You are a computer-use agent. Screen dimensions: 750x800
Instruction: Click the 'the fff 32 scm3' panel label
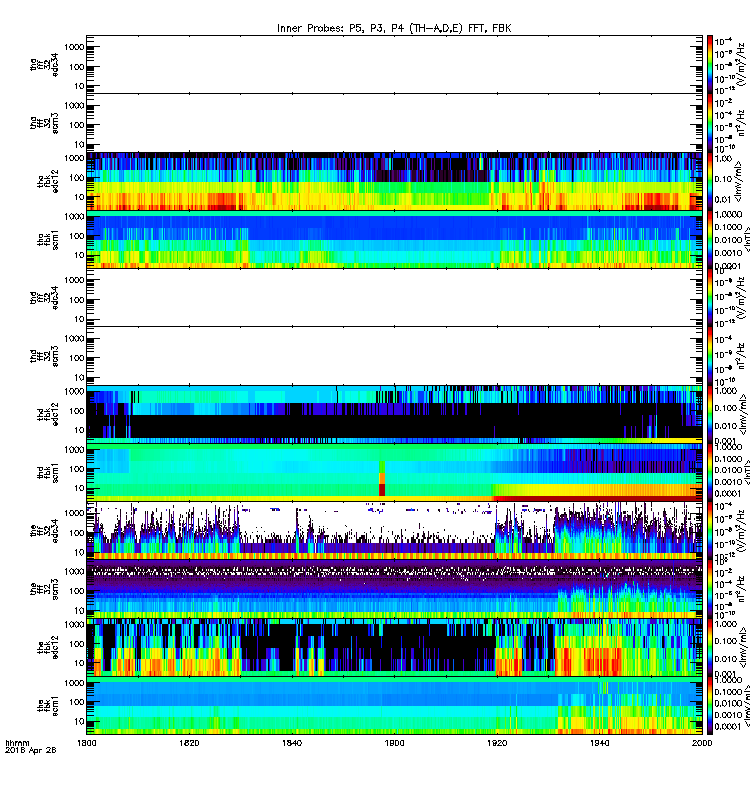(x=44, y=589)
